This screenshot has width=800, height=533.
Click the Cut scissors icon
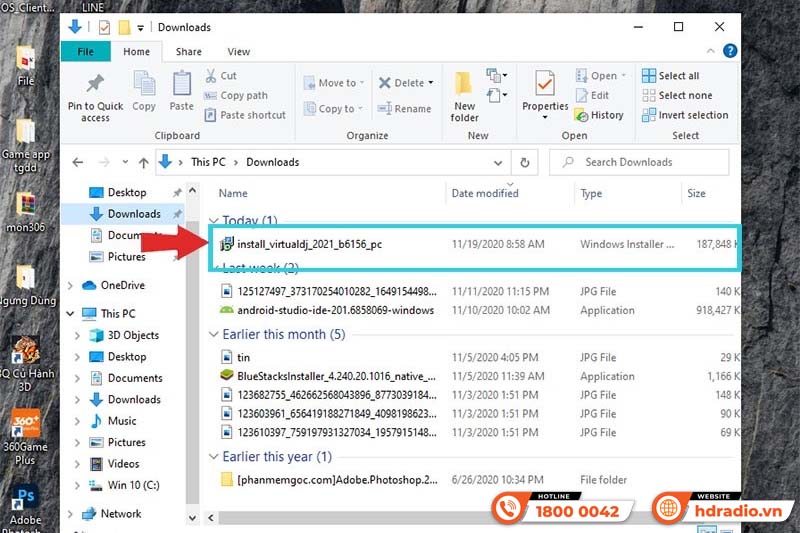coord(213,76)
